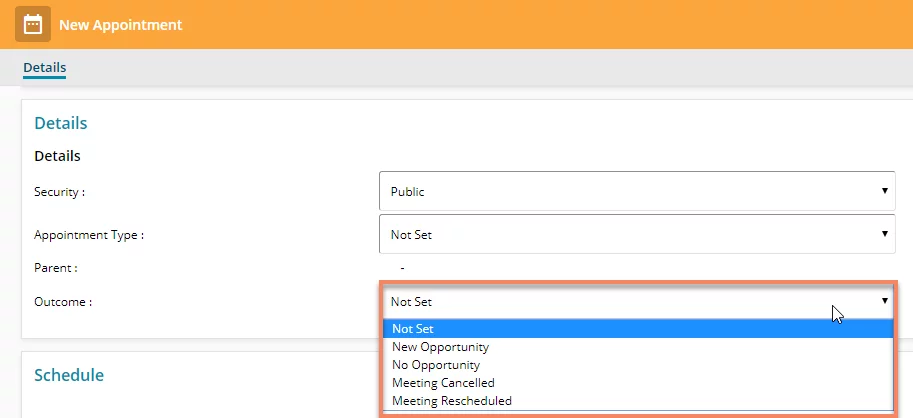Click the teal Details section heading

pos(61,123)
